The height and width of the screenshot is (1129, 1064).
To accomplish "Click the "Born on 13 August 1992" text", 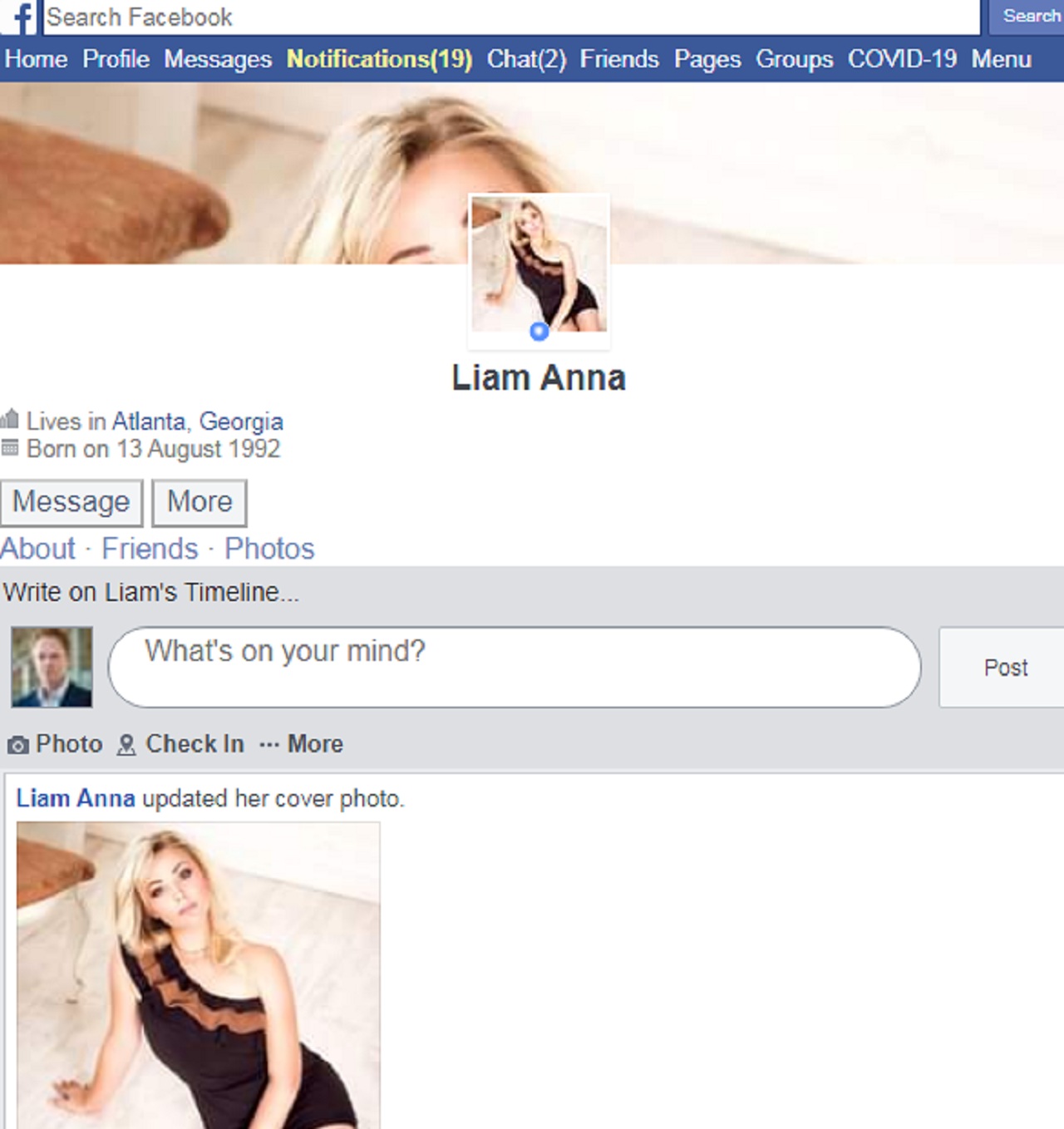I will click(153, 449).
